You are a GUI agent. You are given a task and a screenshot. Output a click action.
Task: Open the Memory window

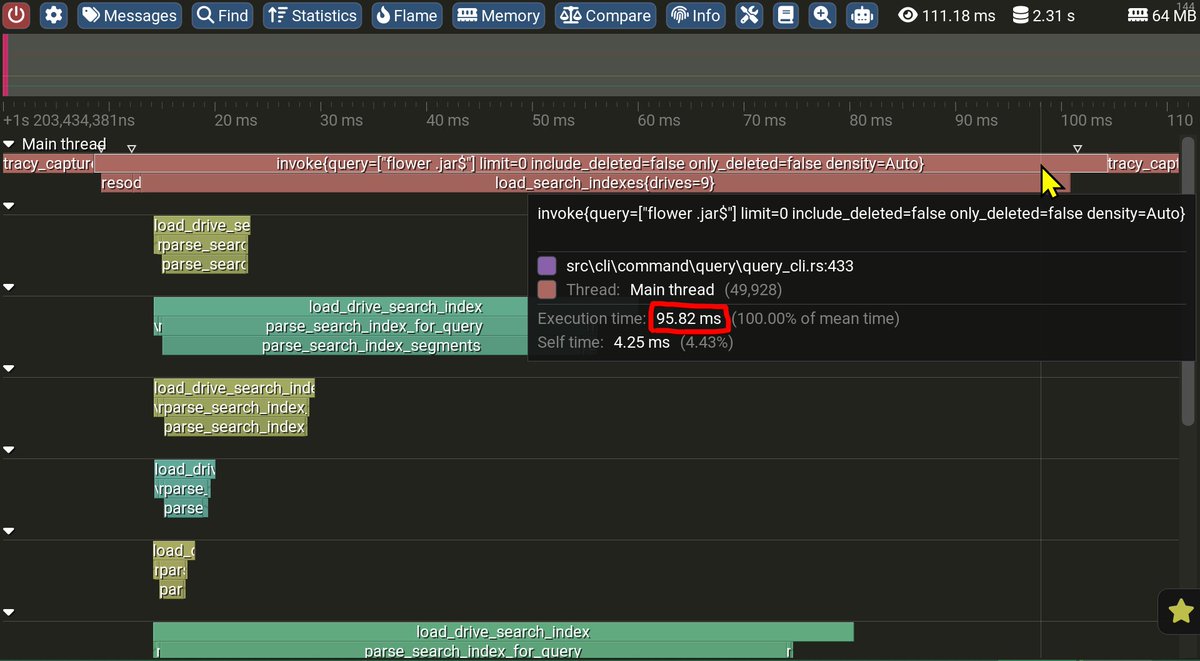click(498, 15)
